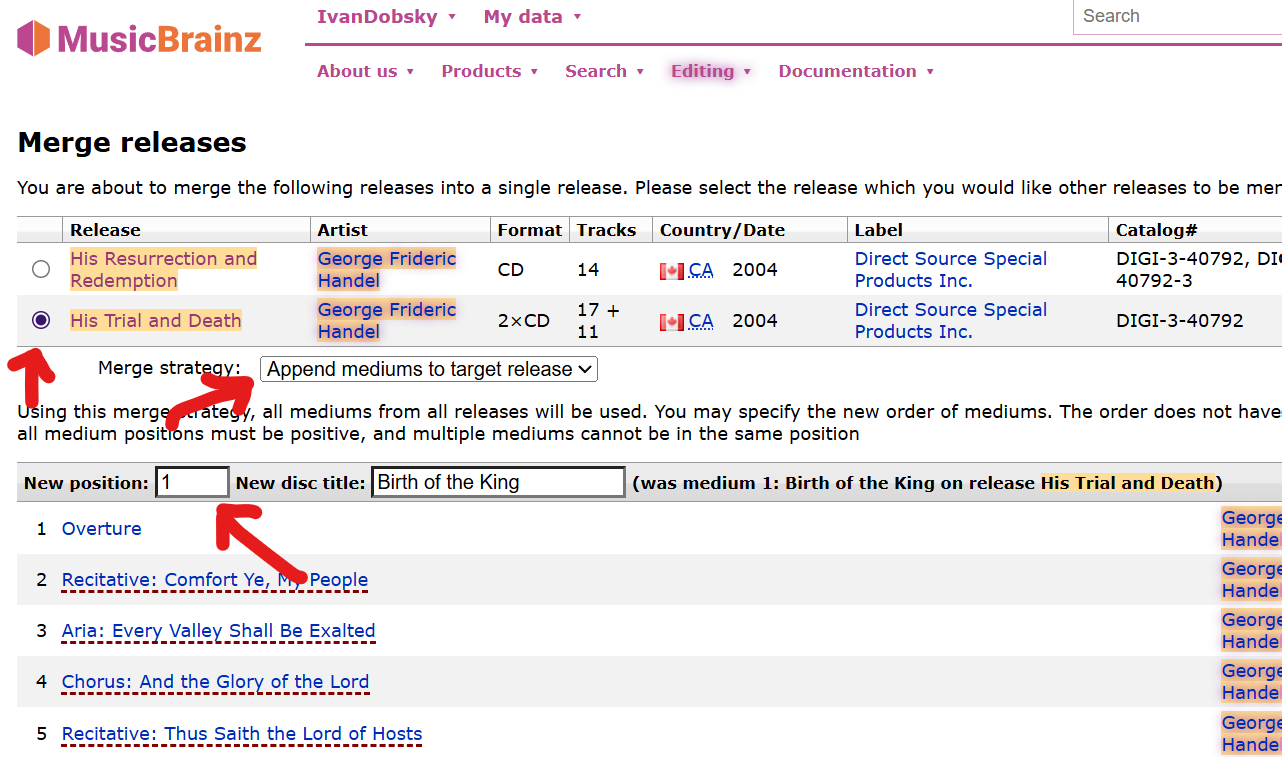Select His Trial and Death radio button

coord(41,320)
